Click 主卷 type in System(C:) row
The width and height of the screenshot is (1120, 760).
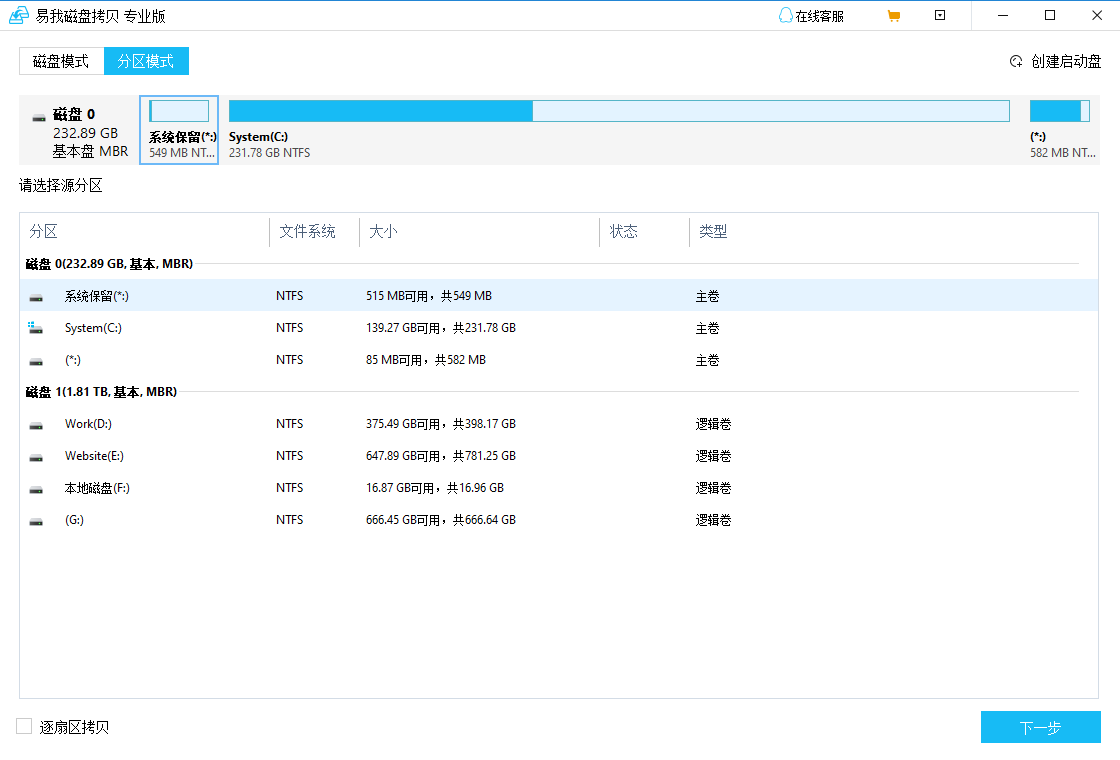click(x=707, y=329)
